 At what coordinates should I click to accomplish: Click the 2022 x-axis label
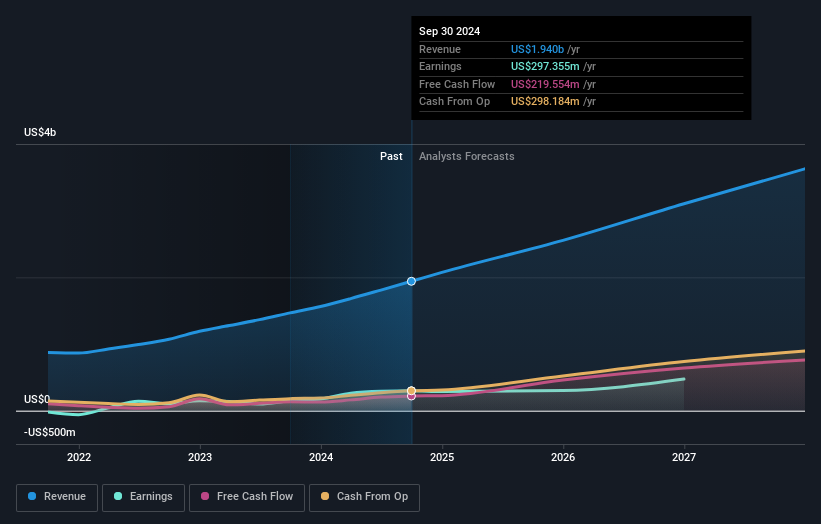click(79, 457)
